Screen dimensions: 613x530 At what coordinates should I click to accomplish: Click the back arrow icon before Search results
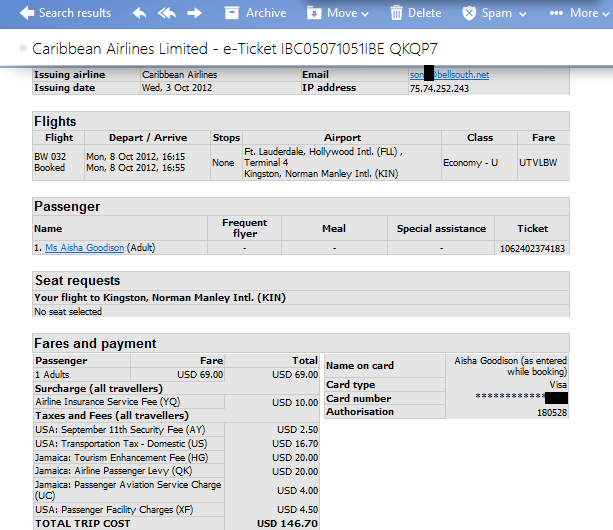coord(27,13)
